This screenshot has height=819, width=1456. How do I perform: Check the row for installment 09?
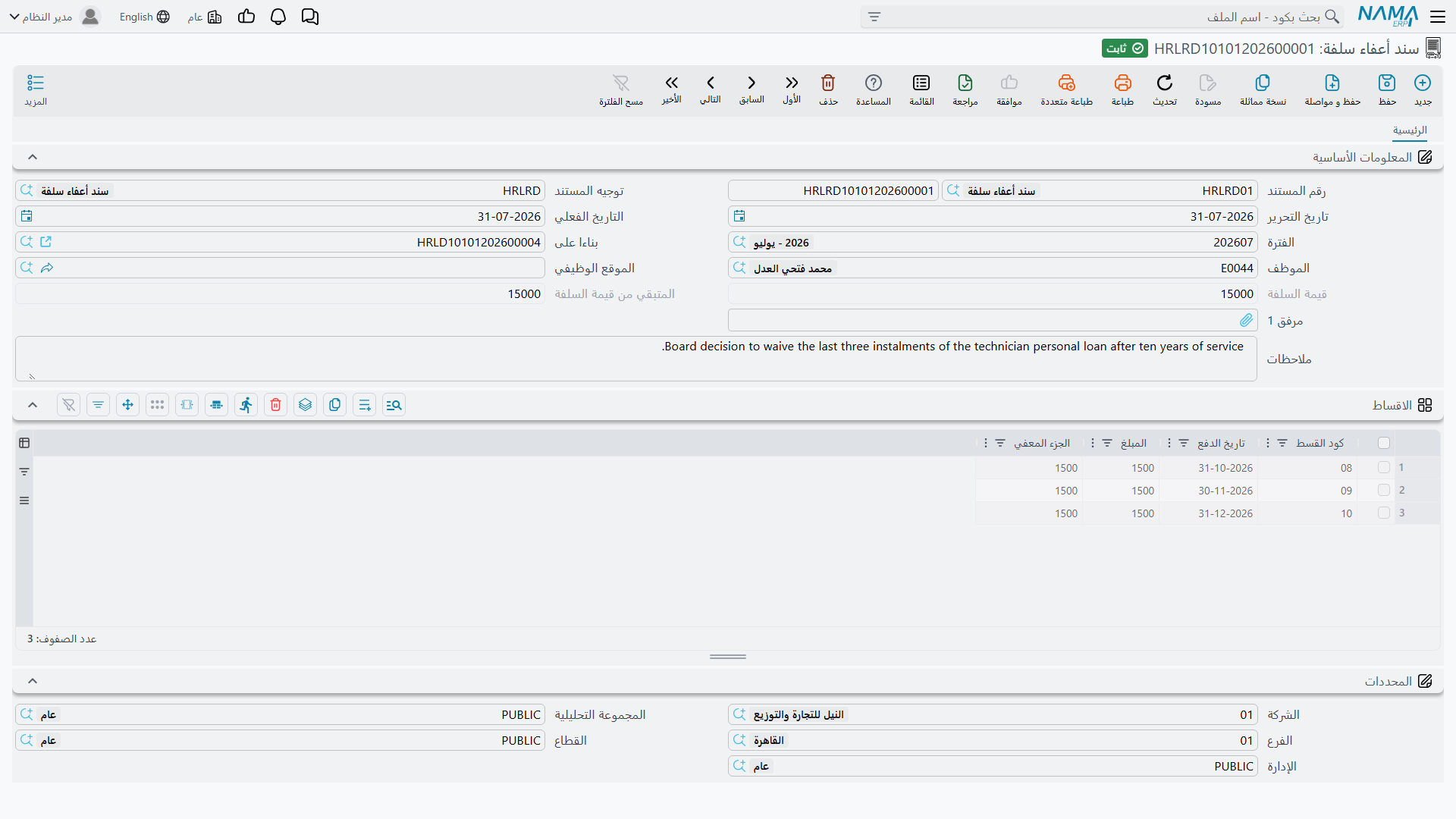click(x=1384, y=491)
